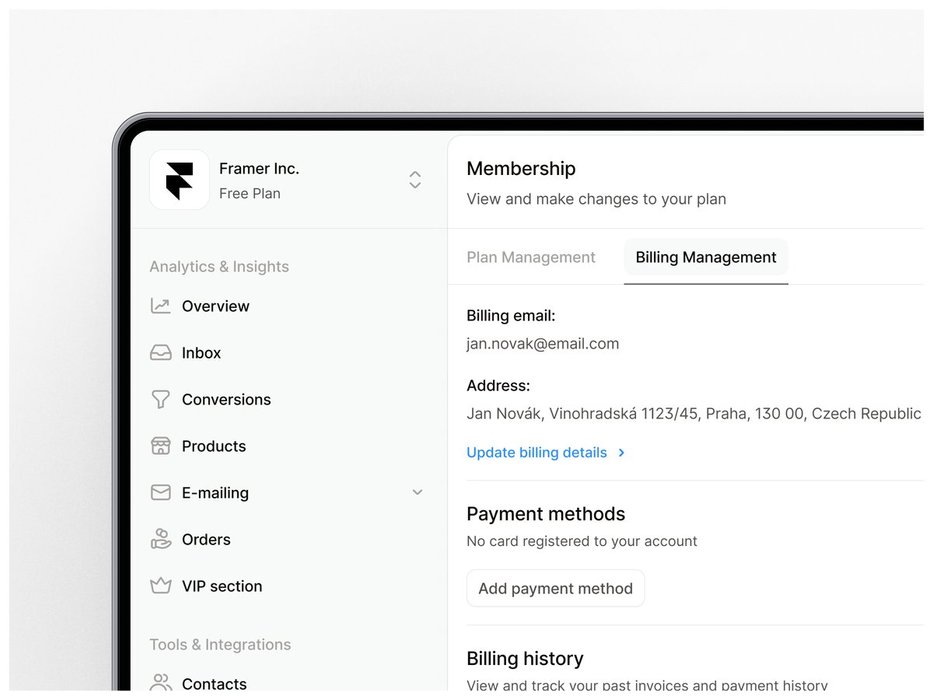
Task: Open Orders via its hand-coins icon
Action: [161, 539]
